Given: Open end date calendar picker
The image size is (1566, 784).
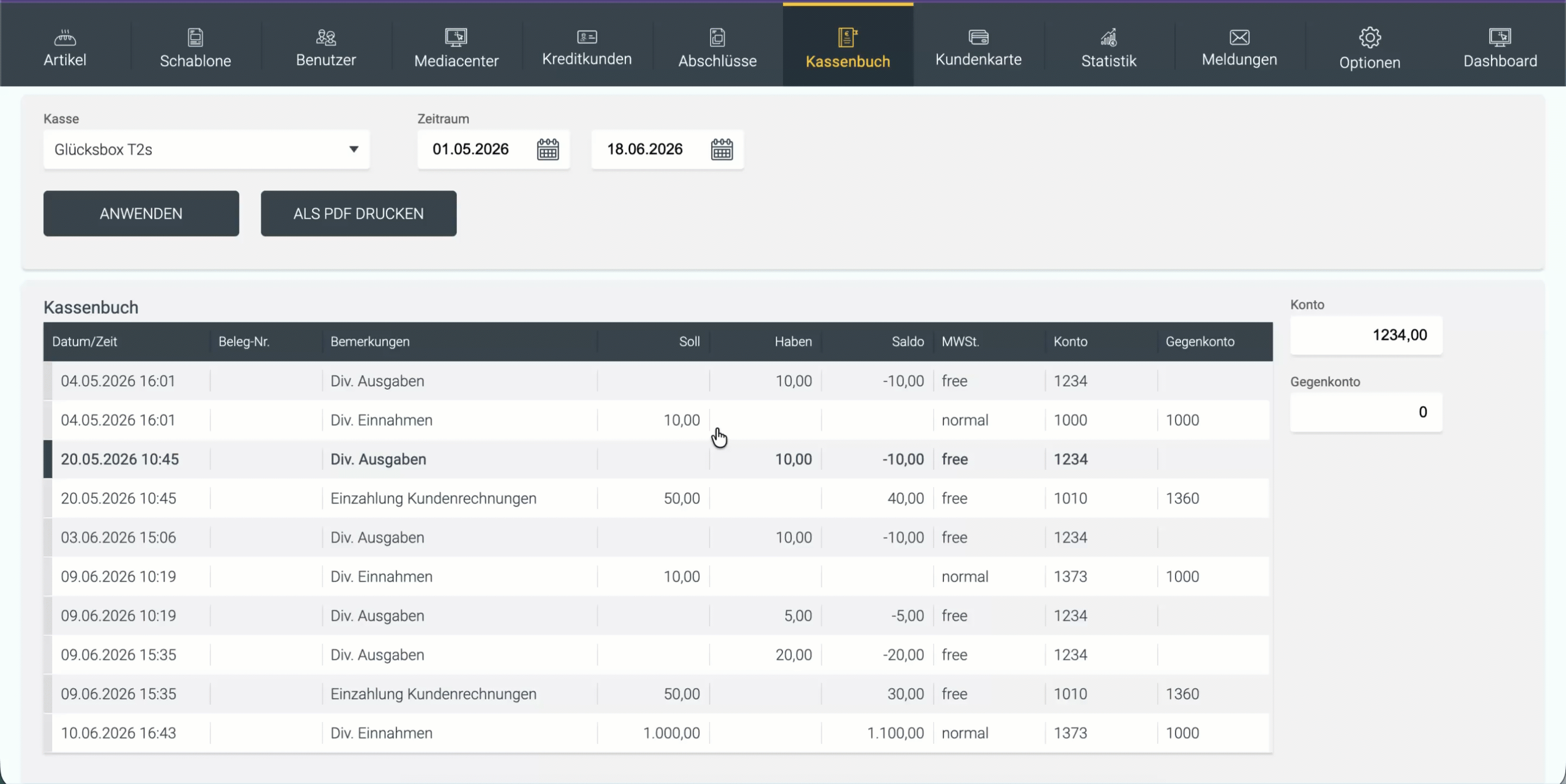Looking at the screenshot, I should click(x=722, y=149).
